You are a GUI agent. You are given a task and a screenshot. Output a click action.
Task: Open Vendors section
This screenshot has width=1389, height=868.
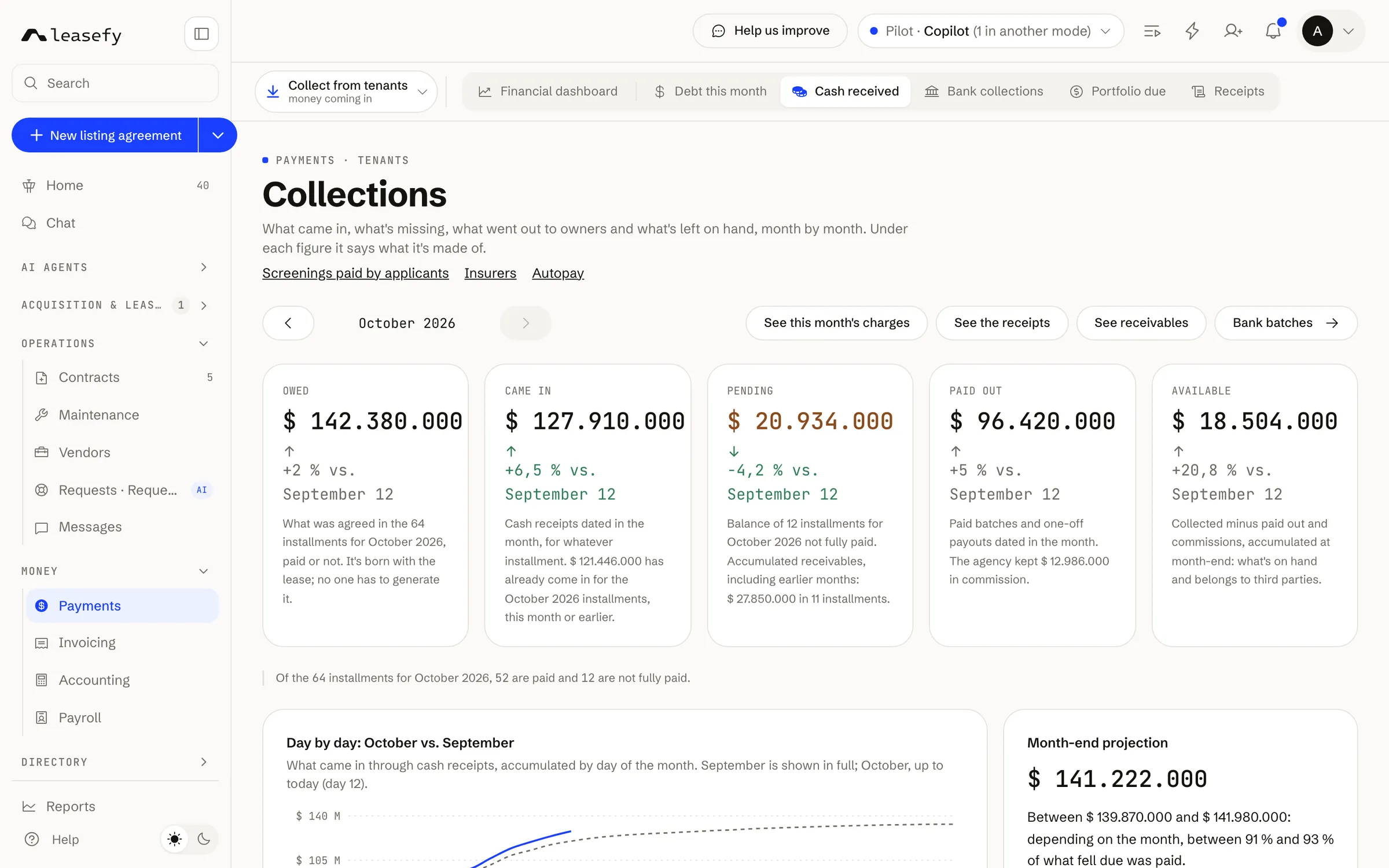[123, 453]
